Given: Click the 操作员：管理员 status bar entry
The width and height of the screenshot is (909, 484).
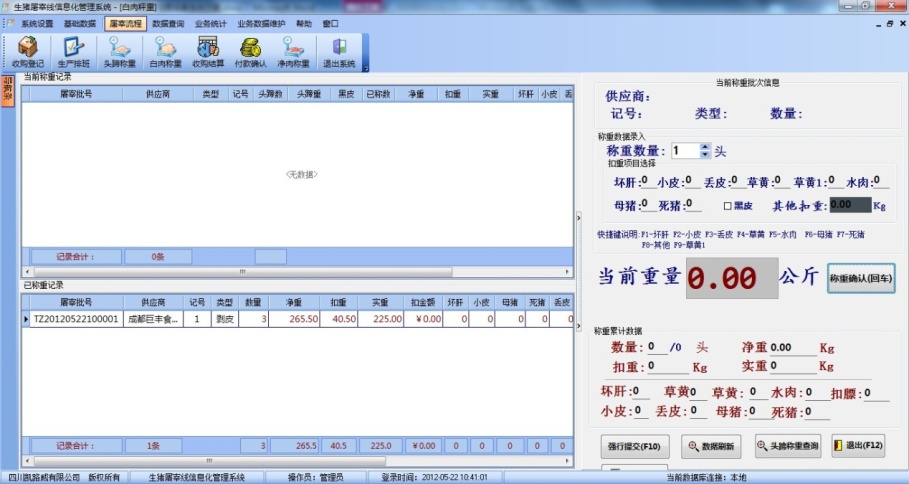Looking at the screenshot, I should [315, 478].
